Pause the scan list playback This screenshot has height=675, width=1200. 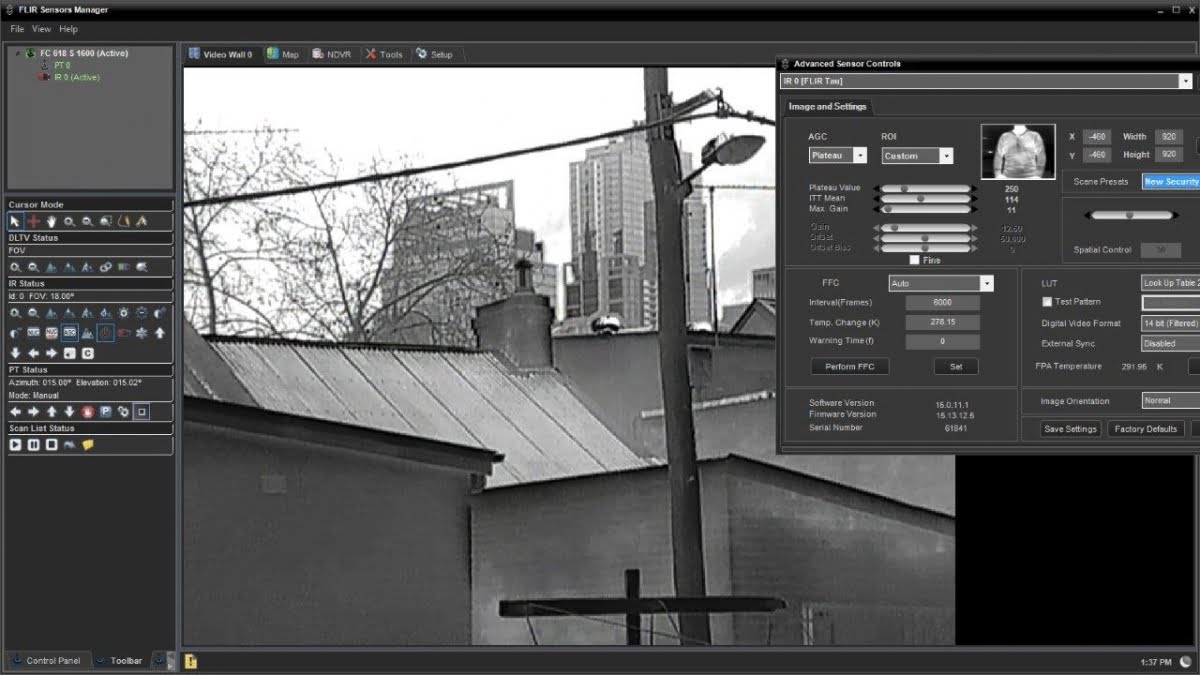coord(33,443)
